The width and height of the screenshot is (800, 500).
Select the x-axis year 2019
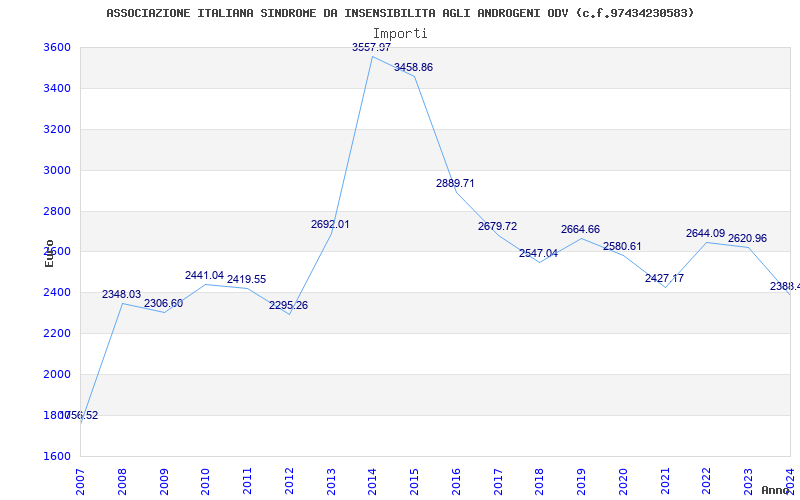pyautogui.click(x=582, y=482)
